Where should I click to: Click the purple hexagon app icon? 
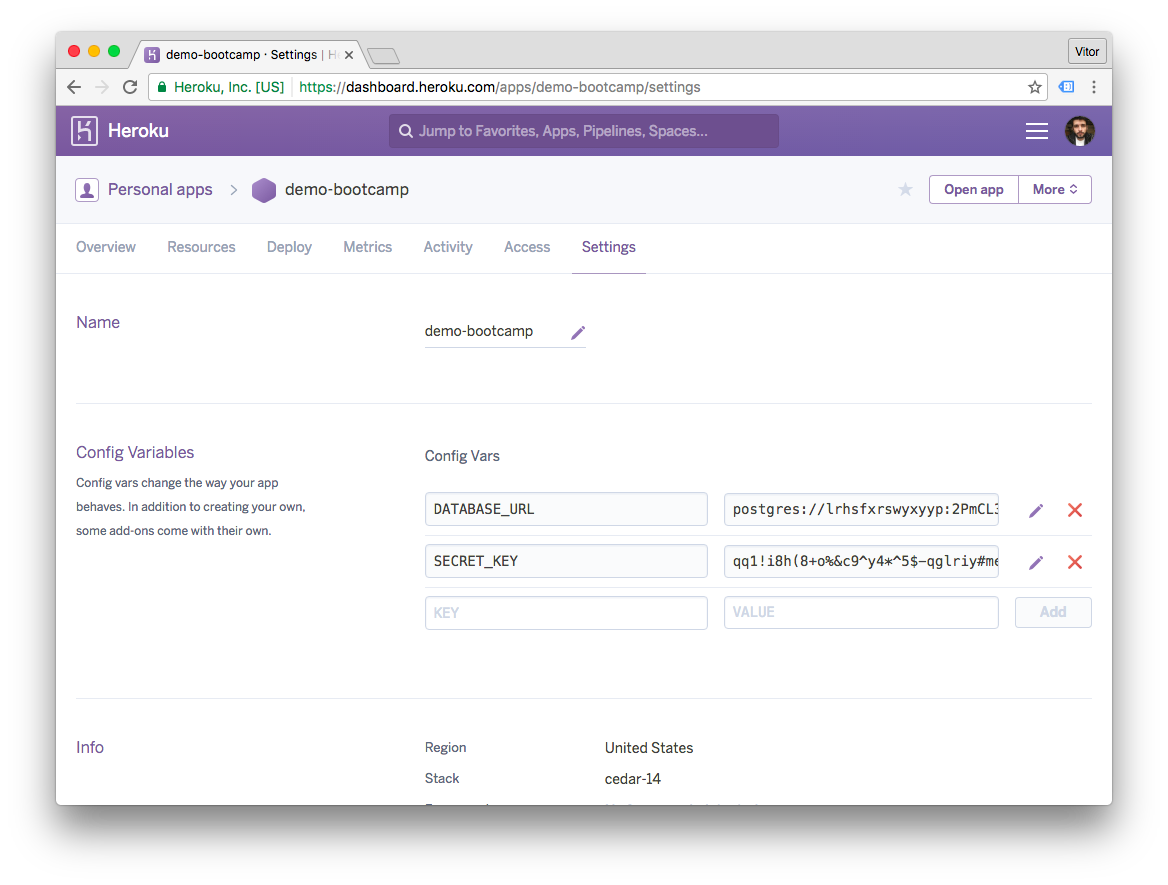coord(264,190)
